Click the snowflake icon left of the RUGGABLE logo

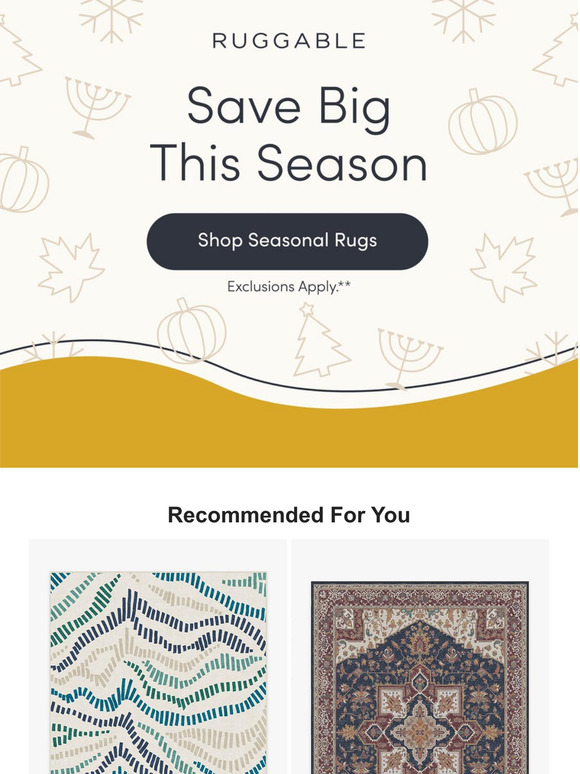point(112,20)
